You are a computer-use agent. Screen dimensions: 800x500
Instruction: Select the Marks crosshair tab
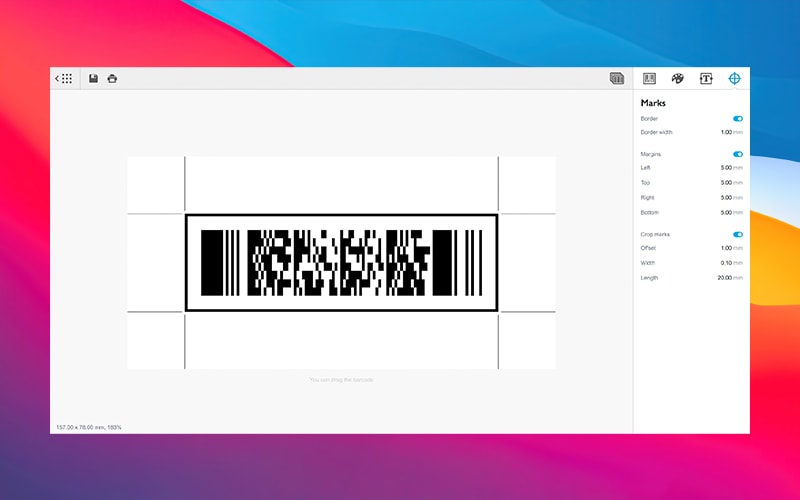click(735, 78)
